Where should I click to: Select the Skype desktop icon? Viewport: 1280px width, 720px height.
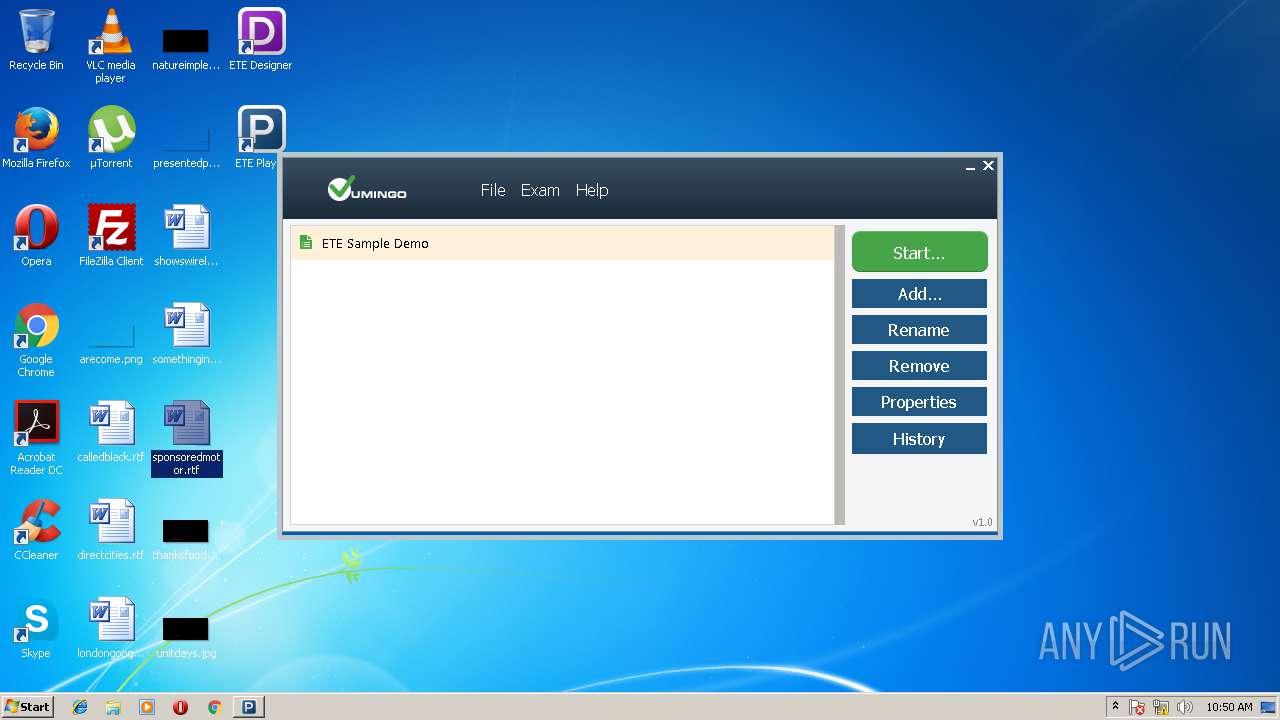coord(36,628)
